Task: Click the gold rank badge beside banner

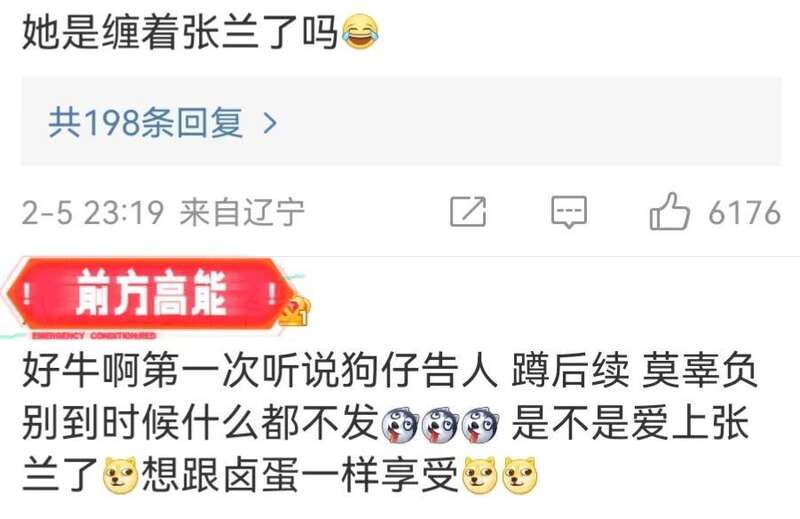Action: [x=295, y=310]
